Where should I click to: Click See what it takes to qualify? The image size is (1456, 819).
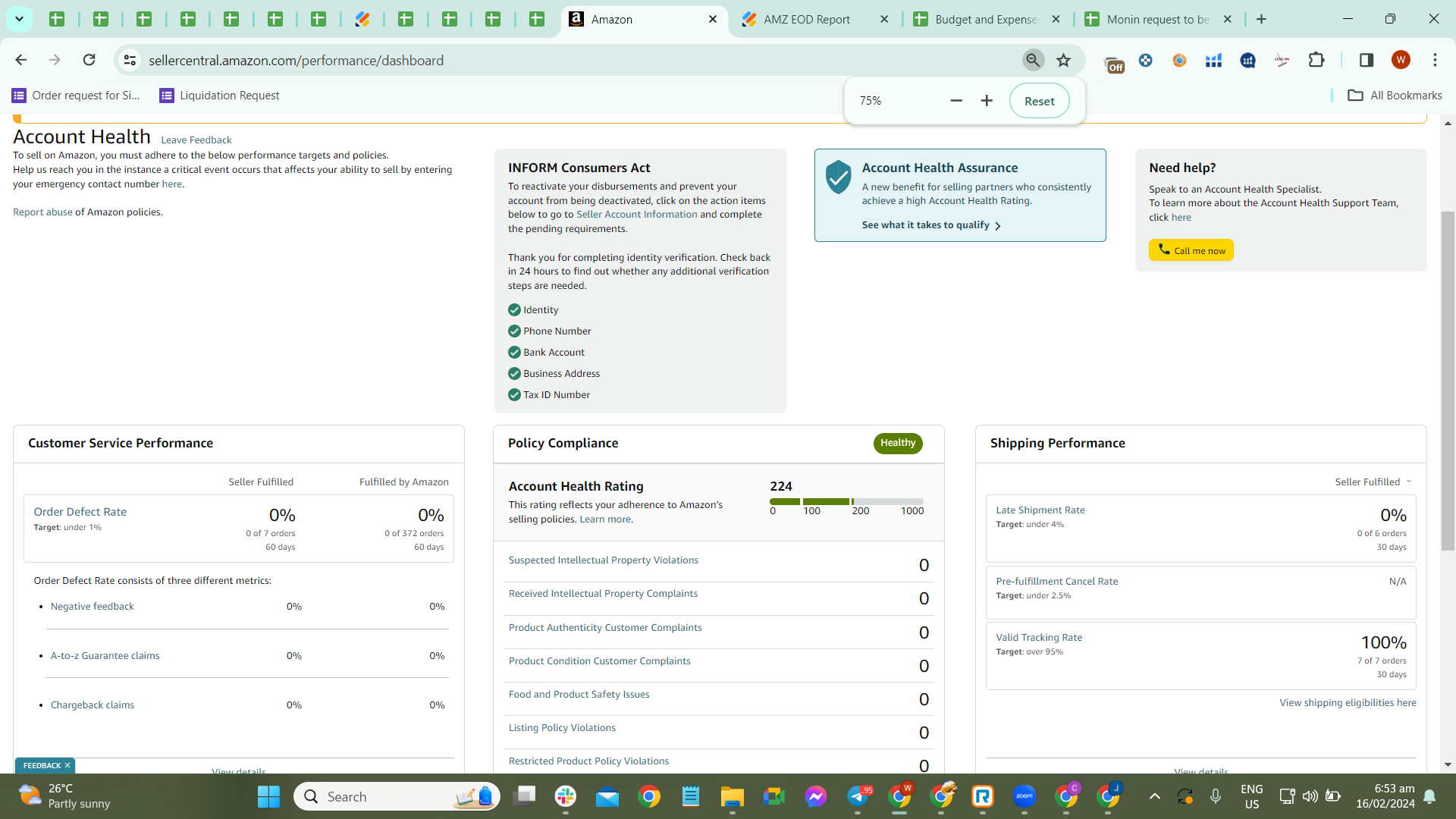click(x=931, y=225)
